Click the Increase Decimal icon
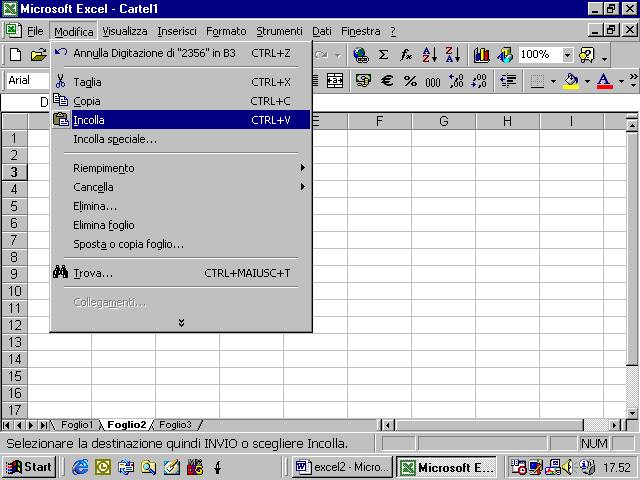This screenshot has width=640, height=480. coord(456,80)
